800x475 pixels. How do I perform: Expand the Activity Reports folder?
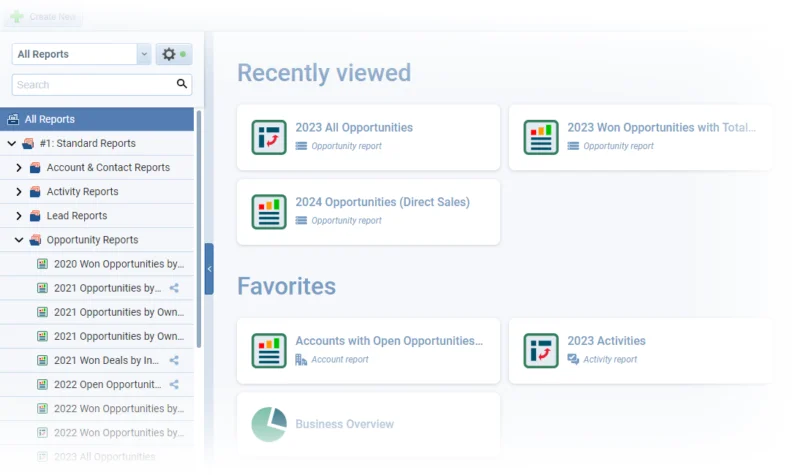click(19, 191)
